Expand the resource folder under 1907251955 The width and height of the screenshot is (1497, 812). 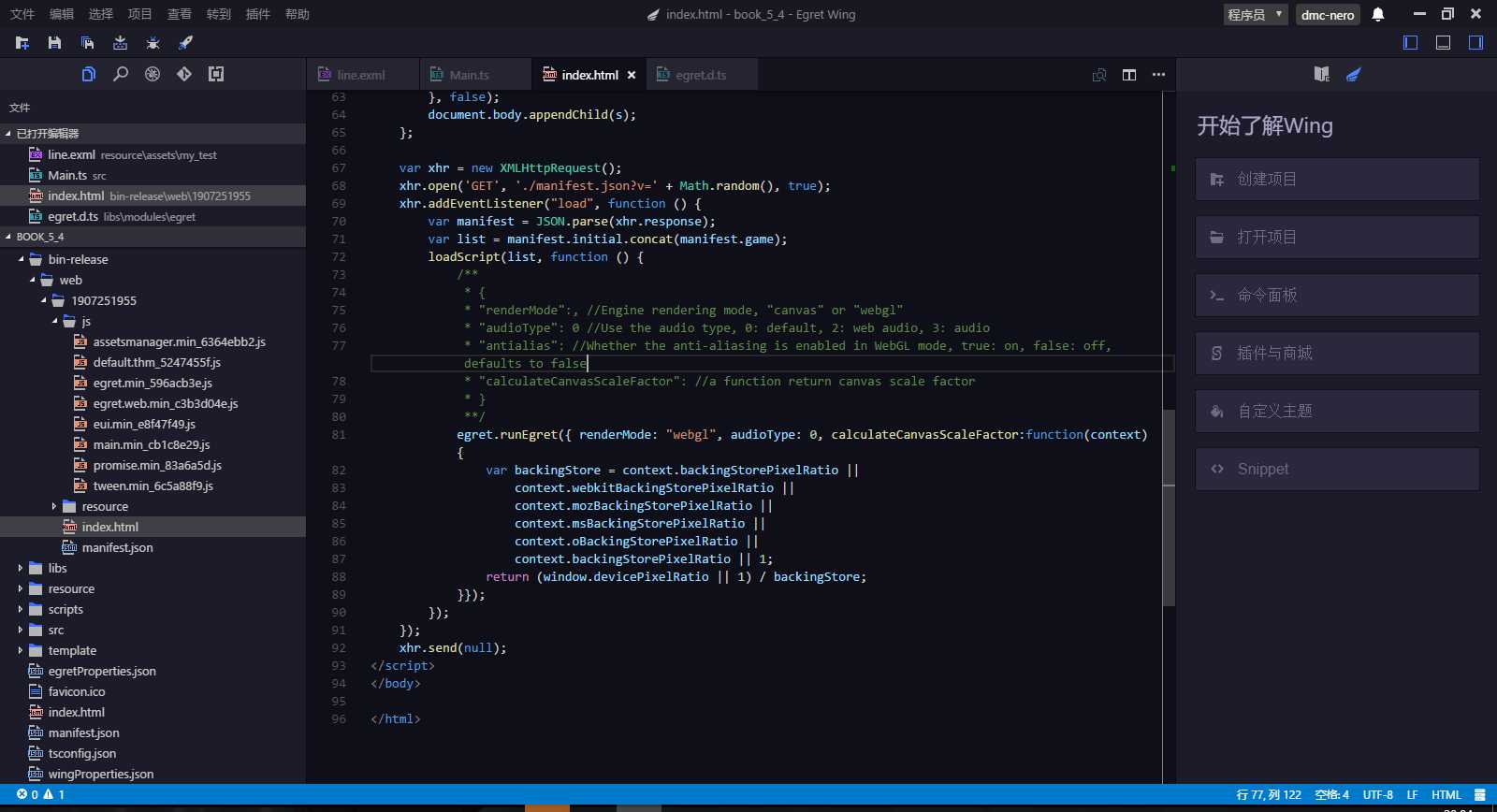[x=54, y=506]
